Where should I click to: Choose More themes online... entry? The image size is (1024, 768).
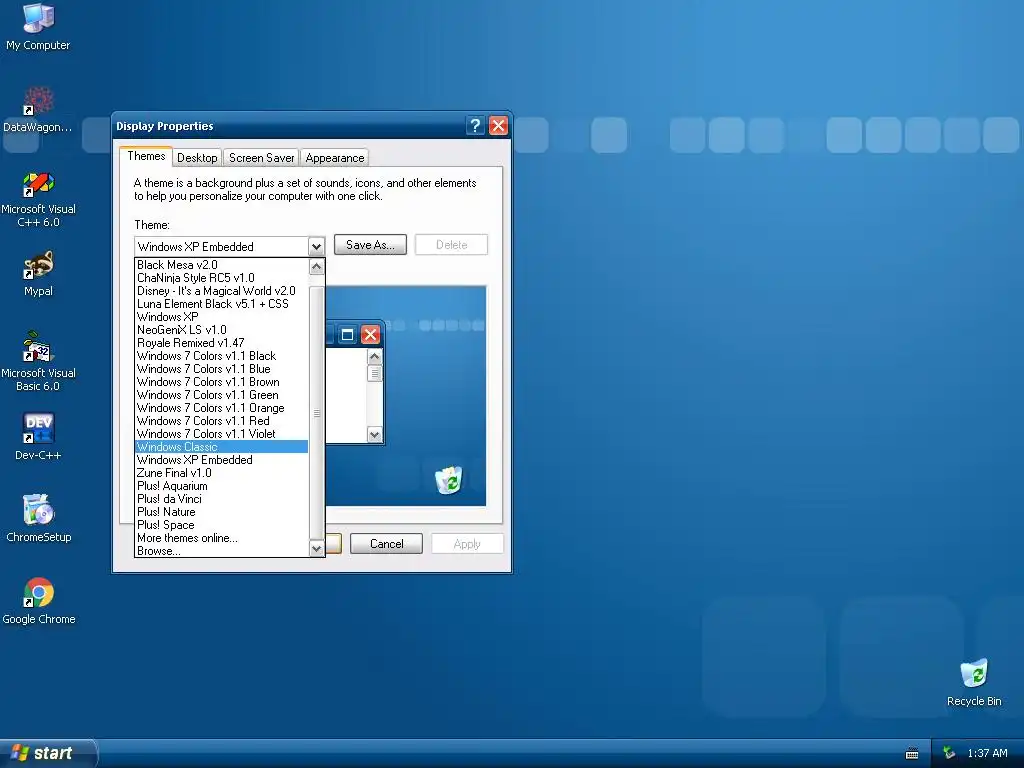coord(221,538)
